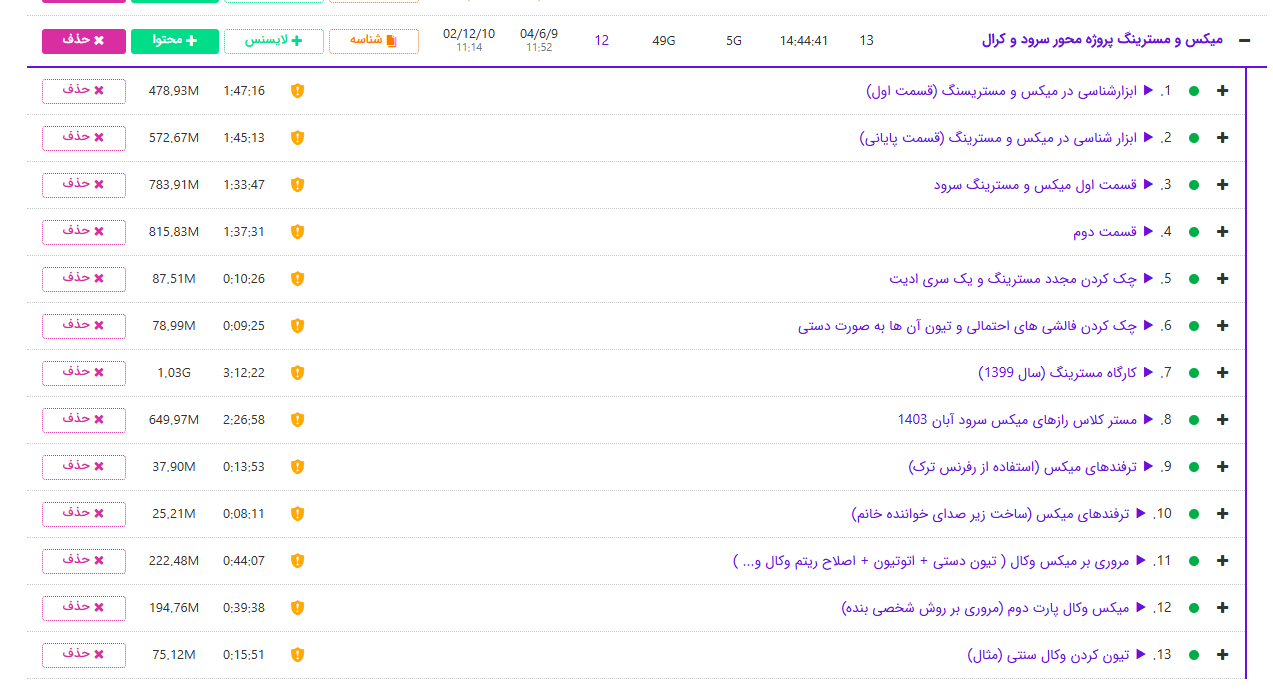Click play triangle icon of lesson 12
Viewport: 1273px width, 700px height.
click(1141, 607)
